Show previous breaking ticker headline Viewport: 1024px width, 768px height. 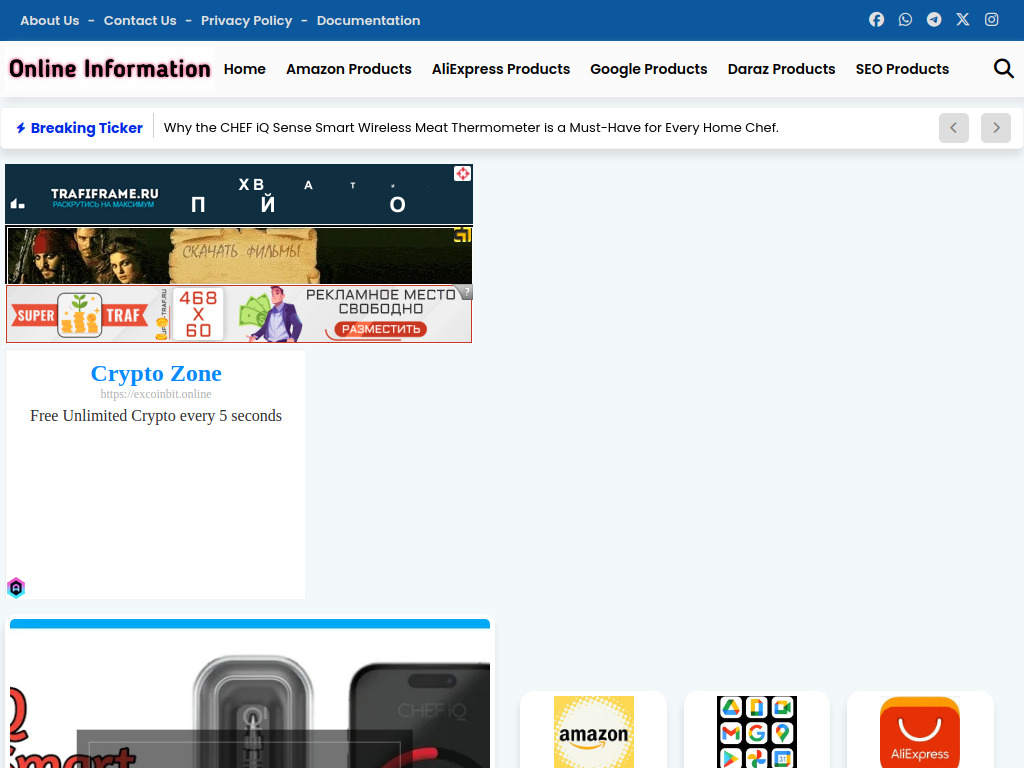[953, 128]
